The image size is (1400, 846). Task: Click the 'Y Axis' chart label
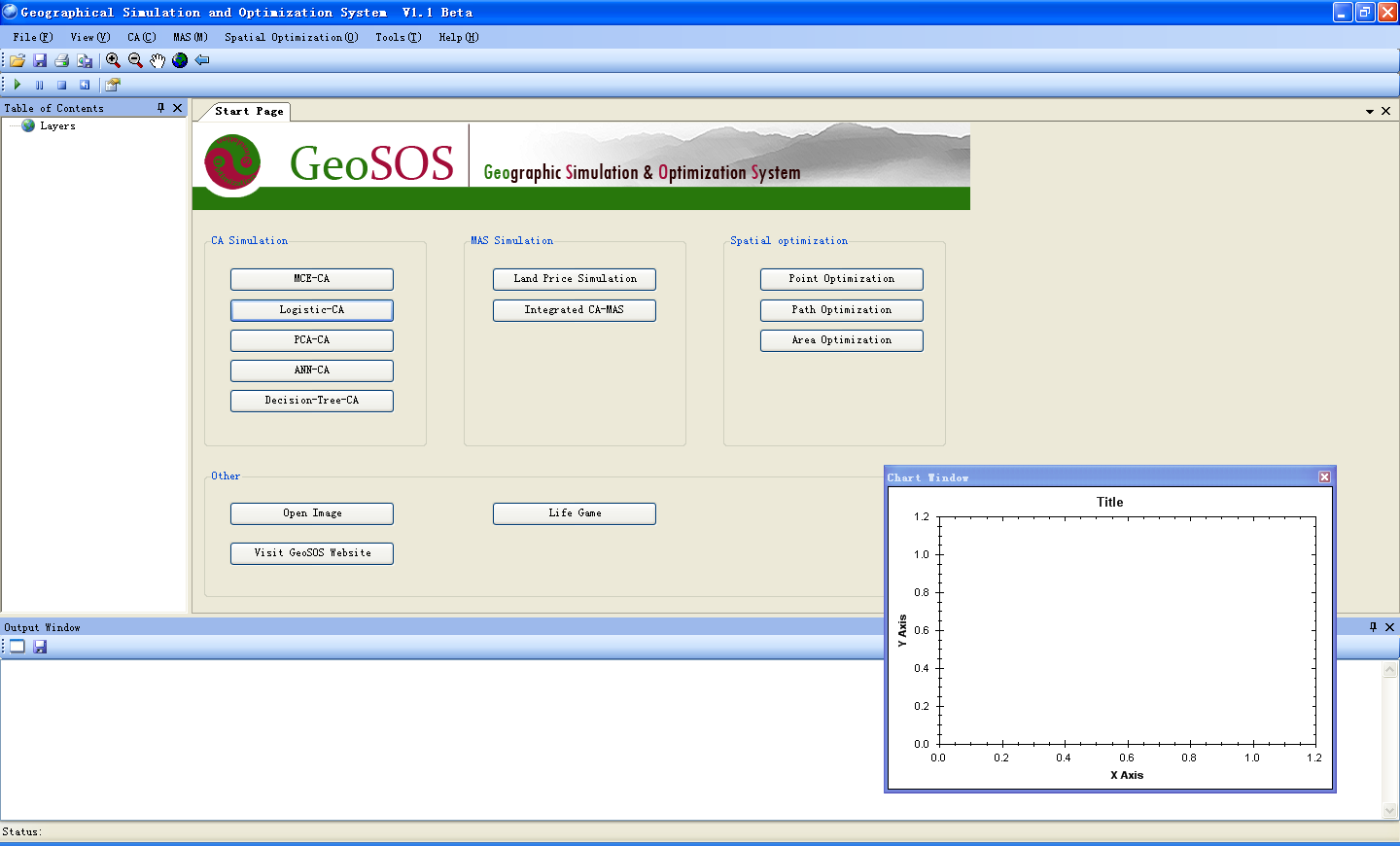pyautogui.click(x=902, y=631)
